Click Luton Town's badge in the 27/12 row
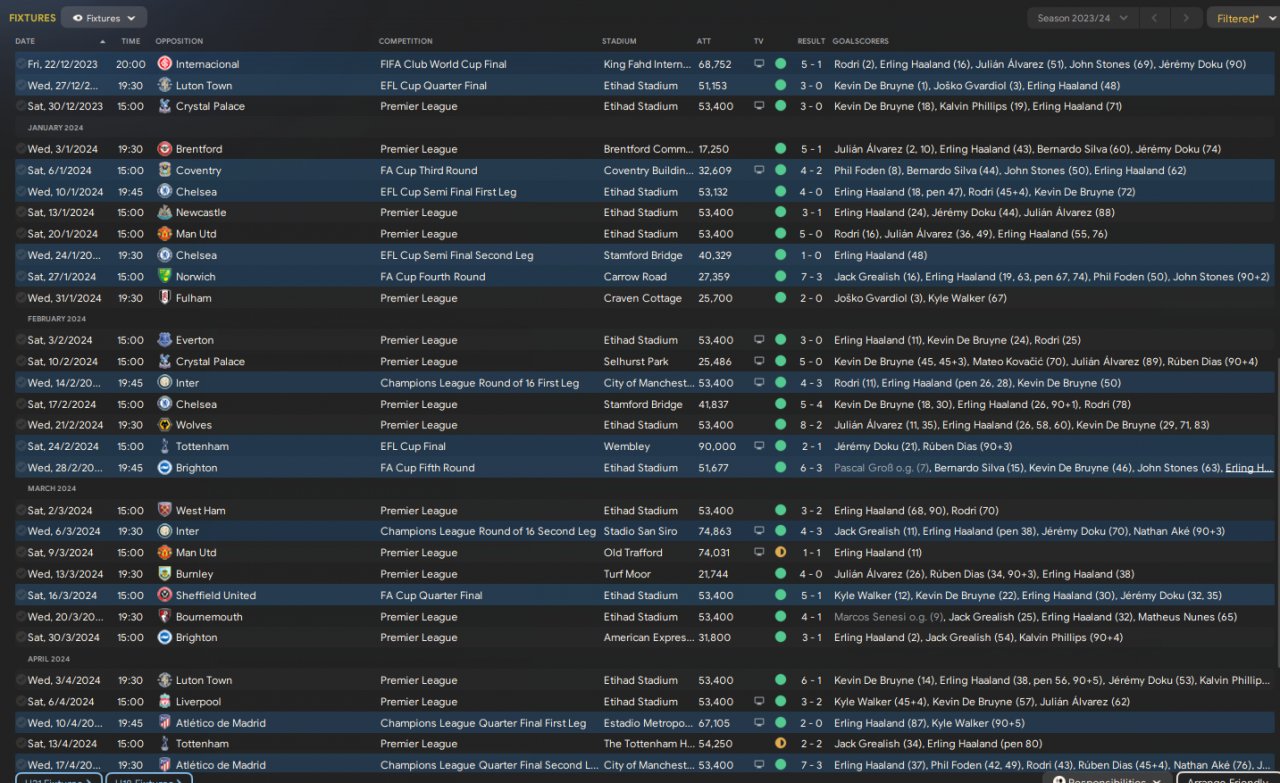This screenshot has width=1280, height=783. click(165, 86)
